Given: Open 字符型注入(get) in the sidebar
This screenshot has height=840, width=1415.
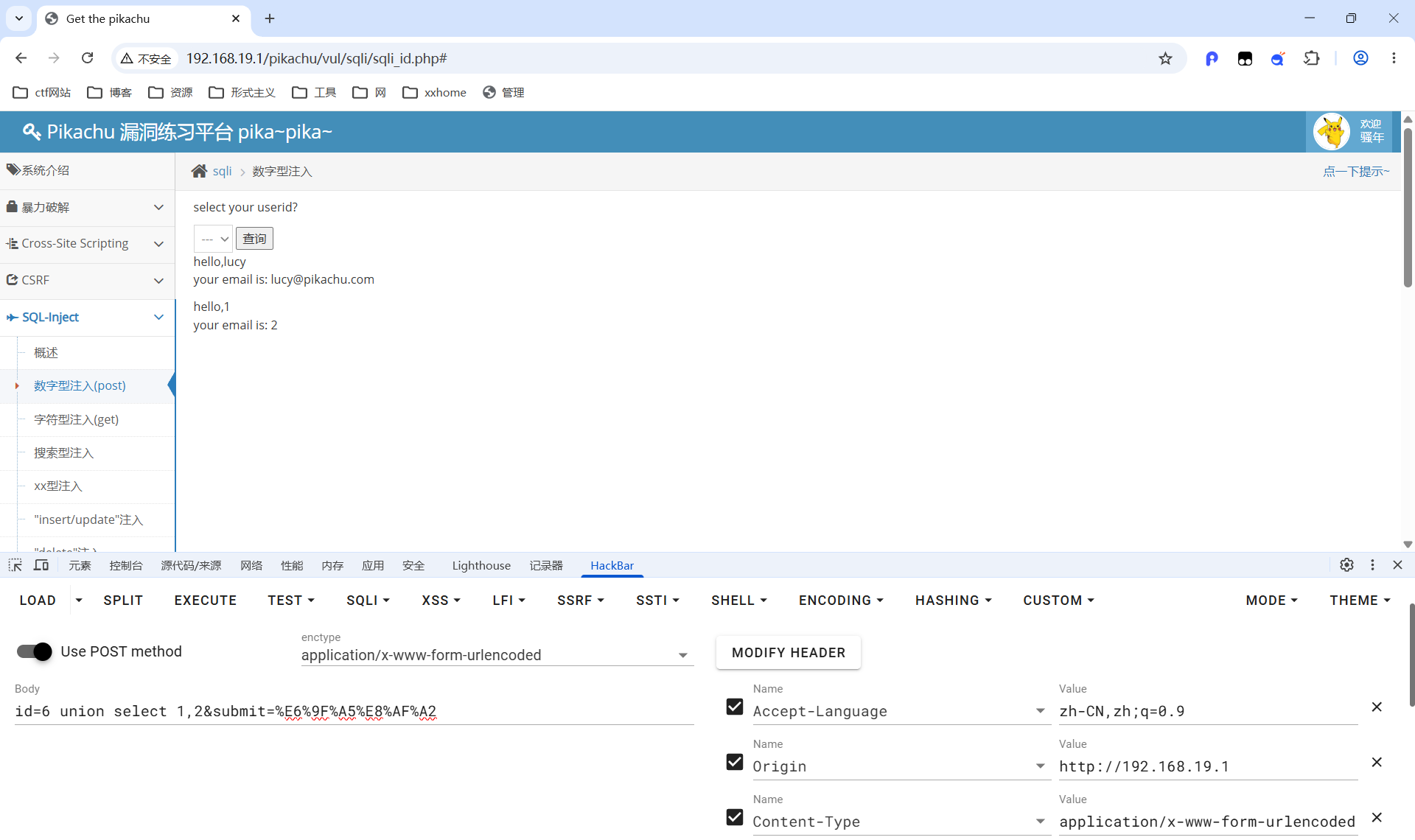Looking at the screenshot, I should 77,419.
